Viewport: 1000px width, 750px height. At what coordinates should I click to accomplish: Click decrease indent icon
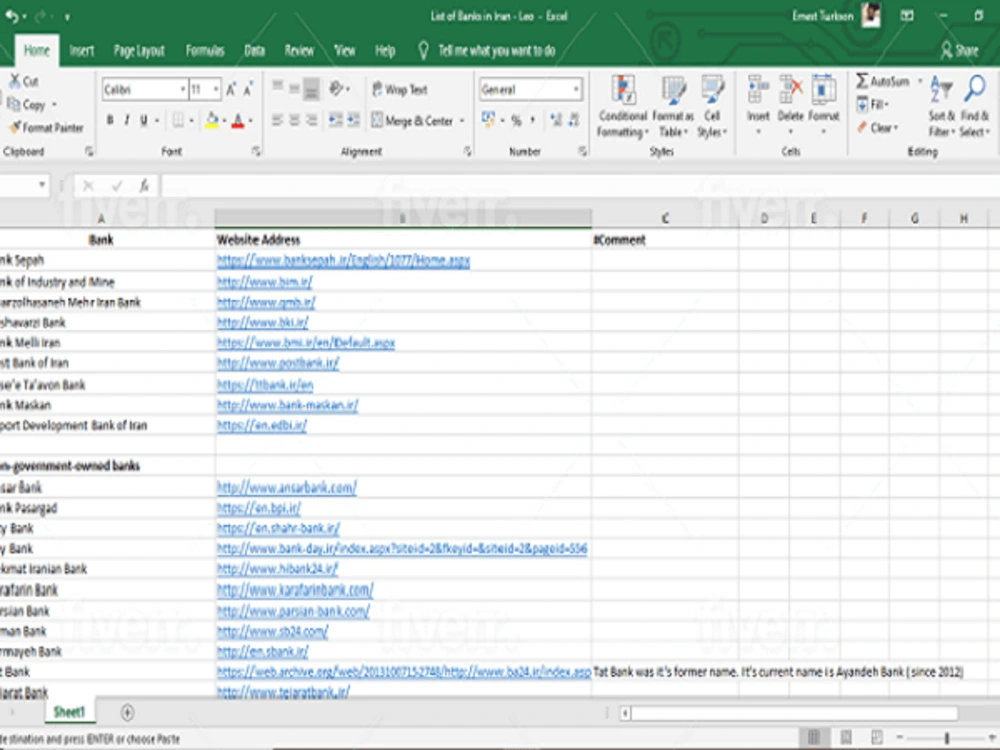(x=335, y=120)
